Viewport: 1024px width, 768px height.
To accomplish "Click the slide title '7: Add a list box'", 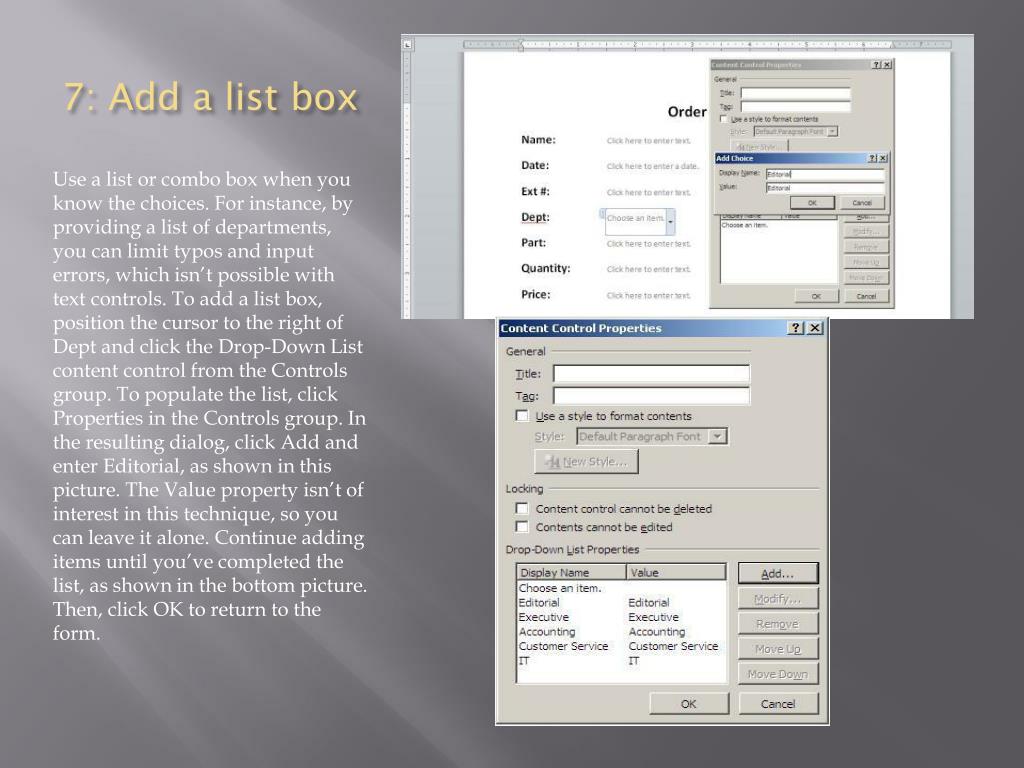I will [x=211, y=97].
